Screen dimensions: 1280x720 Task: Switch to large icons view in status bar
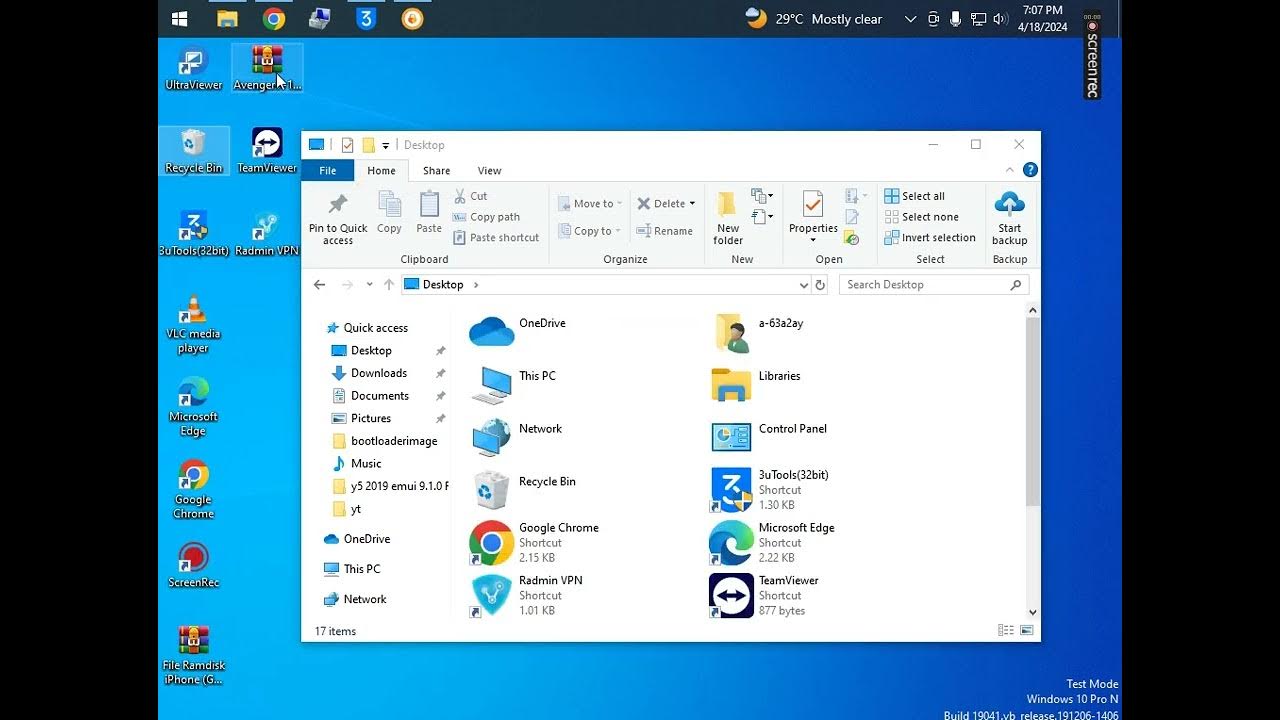click(1026, 631)
